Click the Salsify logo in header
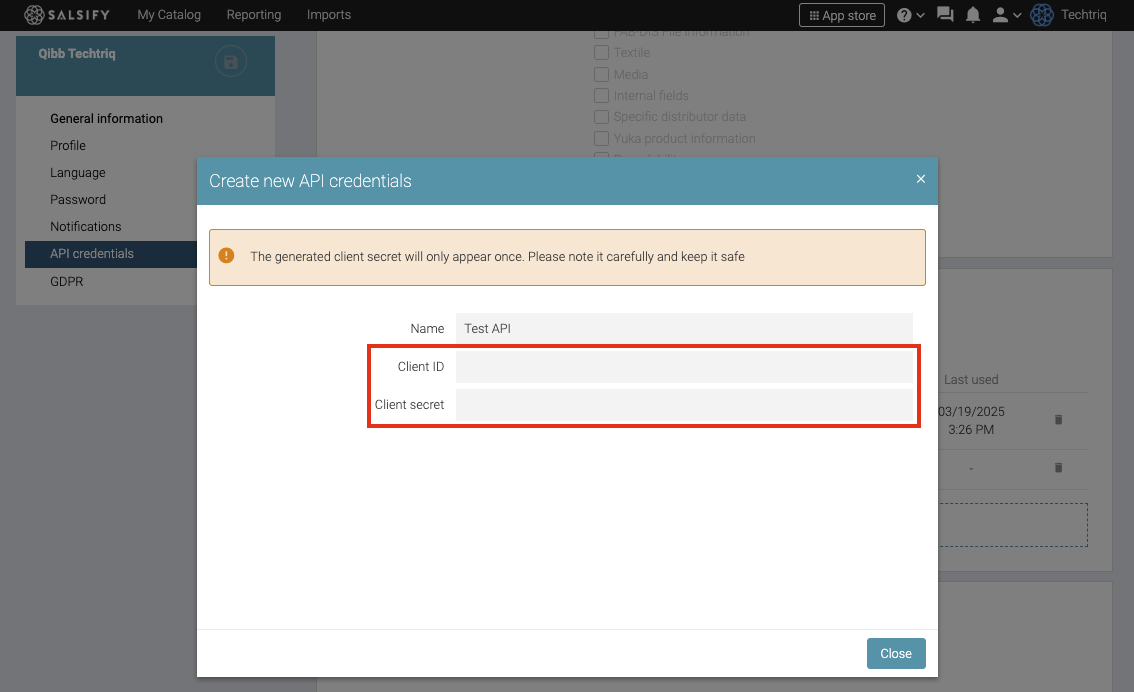This screenshot has width=1134, height=692. (x=67, y=15)
